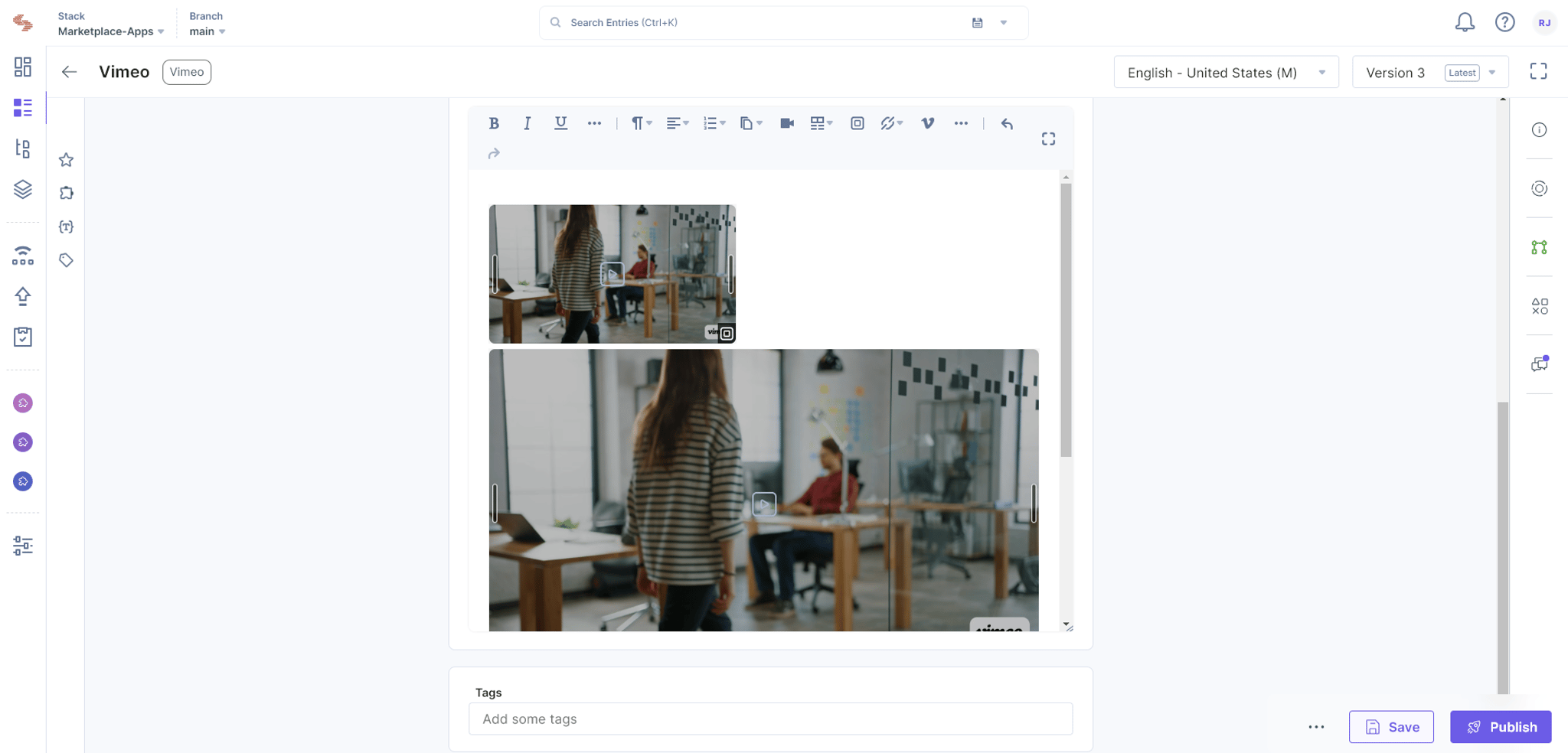The image size is (1568, 753).
Task: Expand rich text editor to fullscreen
Action: click(1048, 139)
